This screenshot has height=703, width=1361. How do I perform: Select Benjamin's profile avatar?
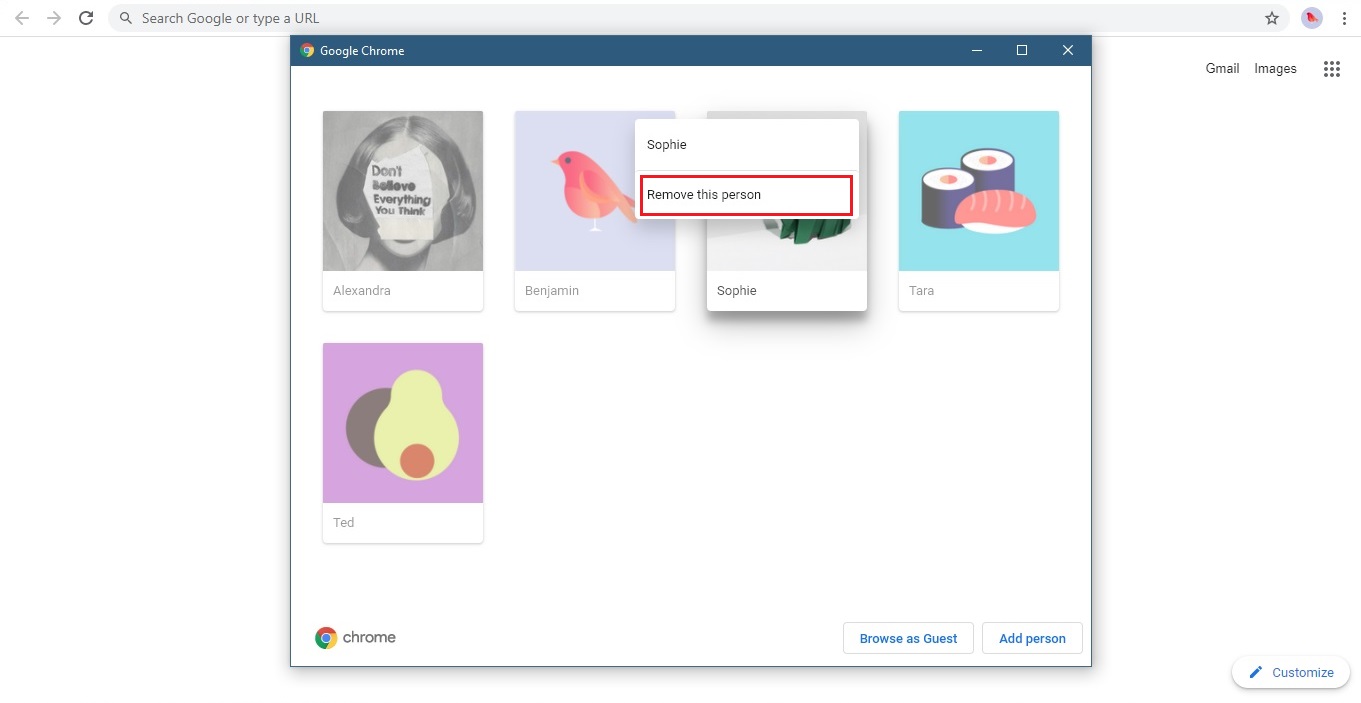(x=594, y=190)
